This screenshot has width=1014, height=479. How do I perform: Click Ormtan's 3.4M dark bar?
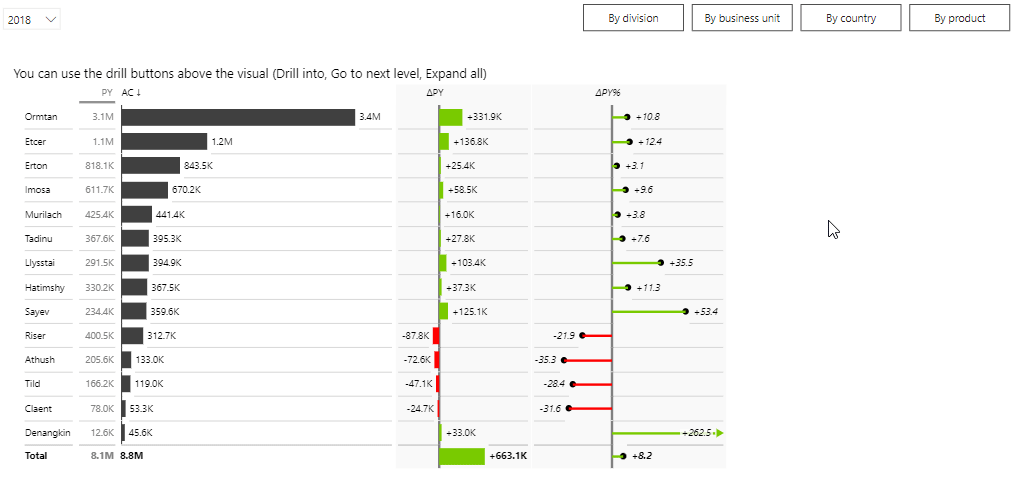238,117
